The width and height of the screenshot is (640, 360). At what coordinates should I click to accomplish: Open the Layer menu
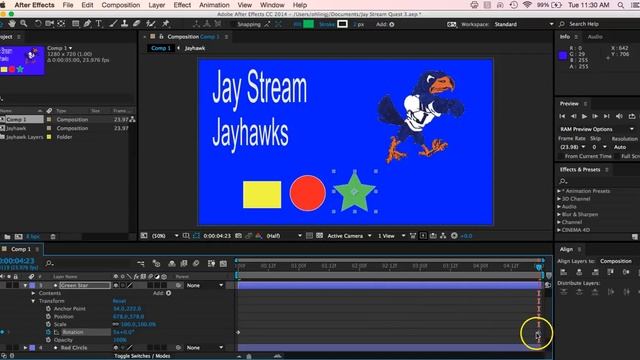(157, 5)
